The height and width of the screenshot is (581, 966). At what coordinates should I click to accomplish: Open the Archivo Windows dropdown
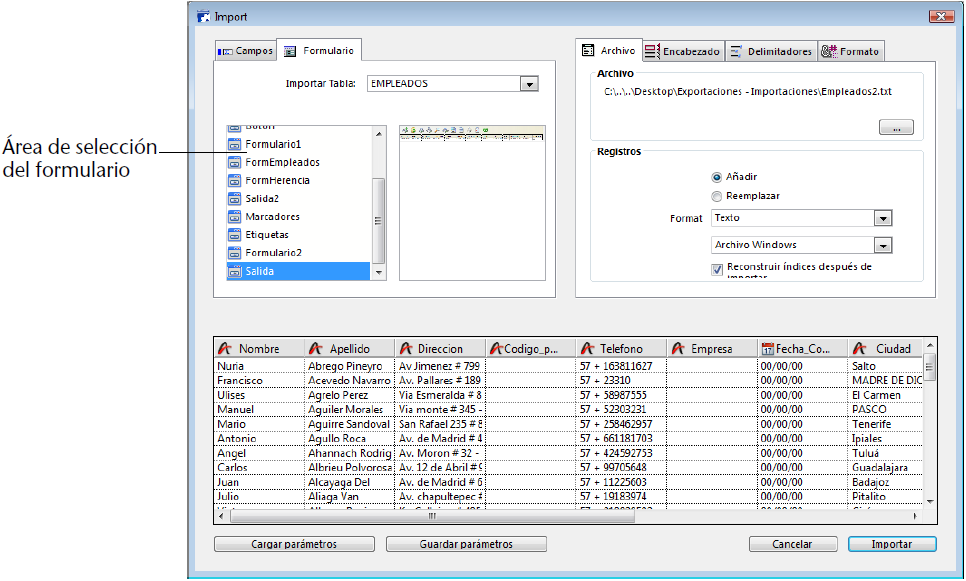pyautogui.click(x=882, y=245)
